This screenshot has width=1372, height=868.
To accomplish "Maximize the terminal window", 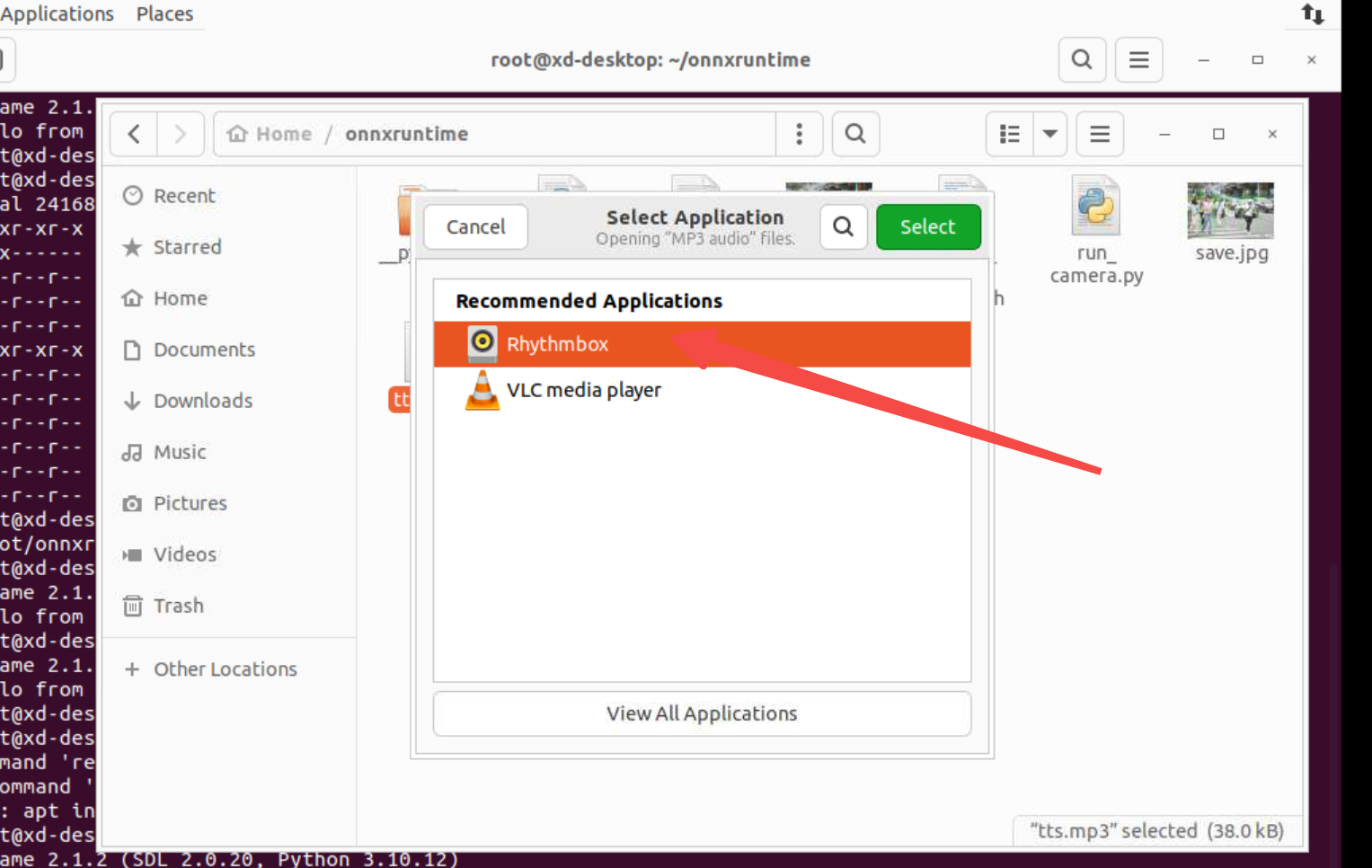I will pos(1258,59).
